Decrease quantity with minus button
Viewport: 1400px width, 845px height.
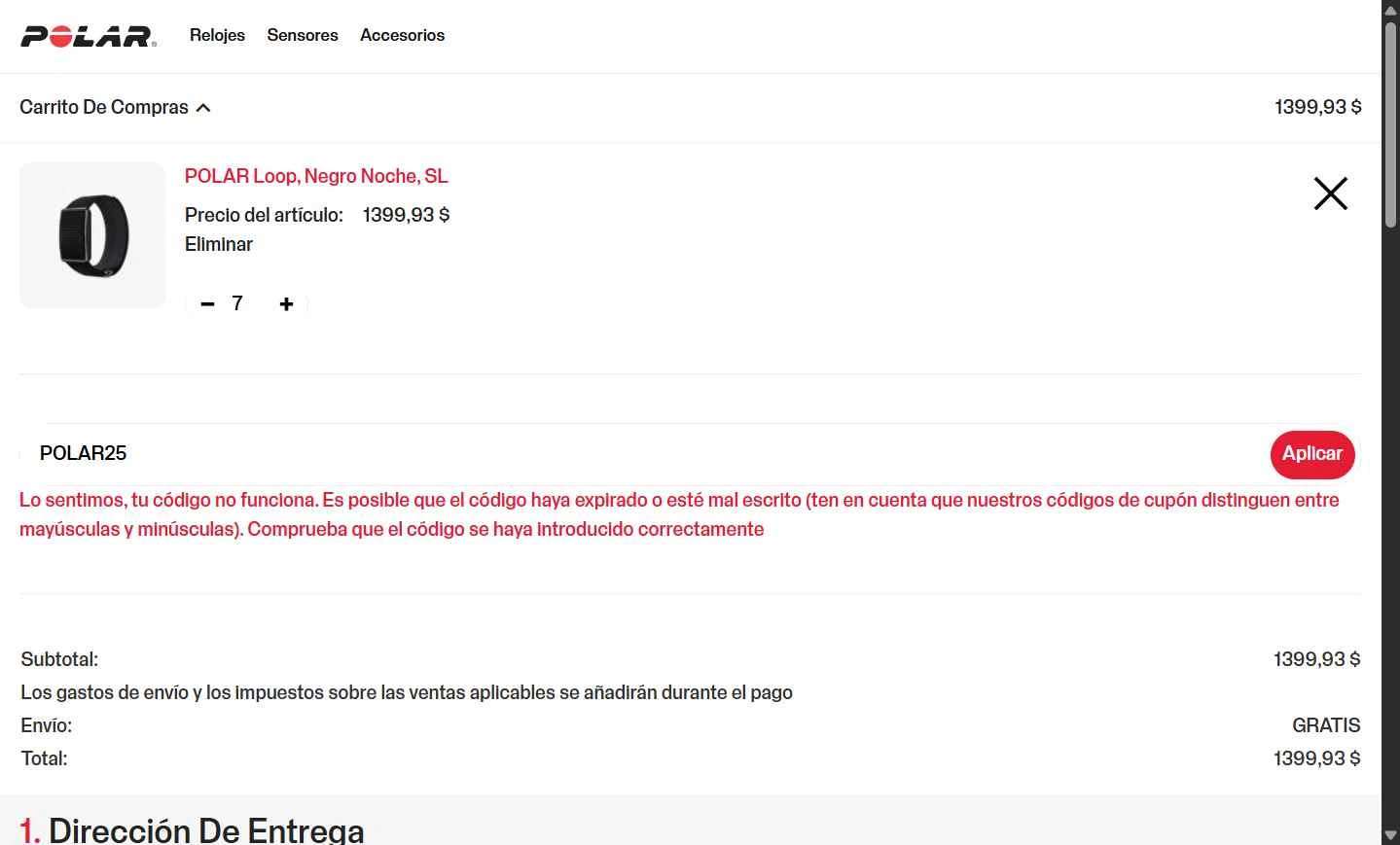tap(207, 304)
